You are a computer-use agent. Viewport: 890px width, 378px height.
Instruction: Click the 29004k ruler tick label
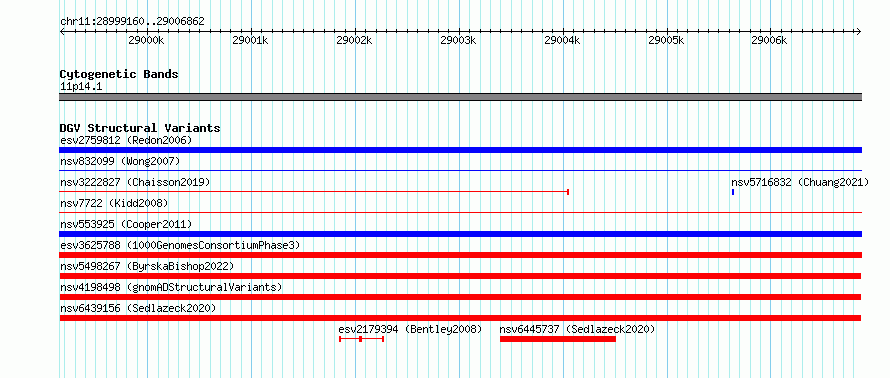click(x=562, y=40)
